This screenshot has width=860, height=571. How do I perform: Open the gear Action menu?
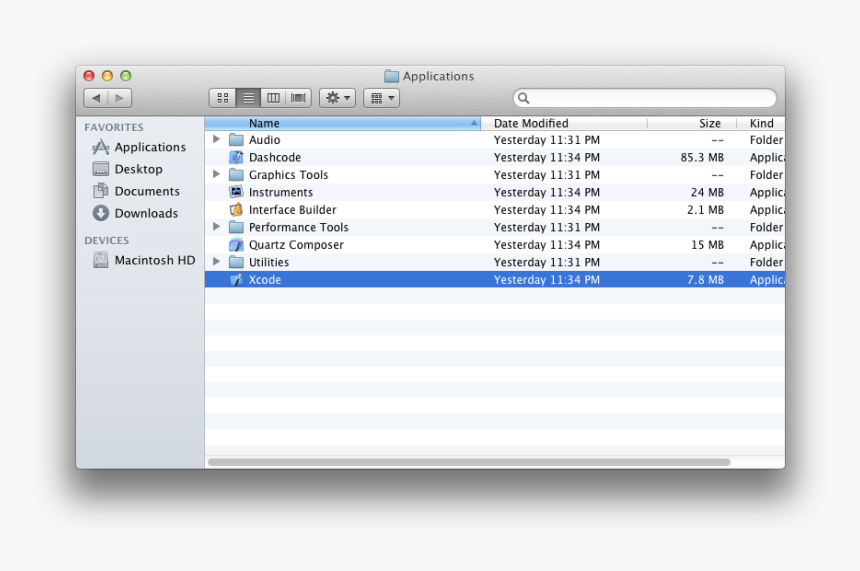point(338,98)
